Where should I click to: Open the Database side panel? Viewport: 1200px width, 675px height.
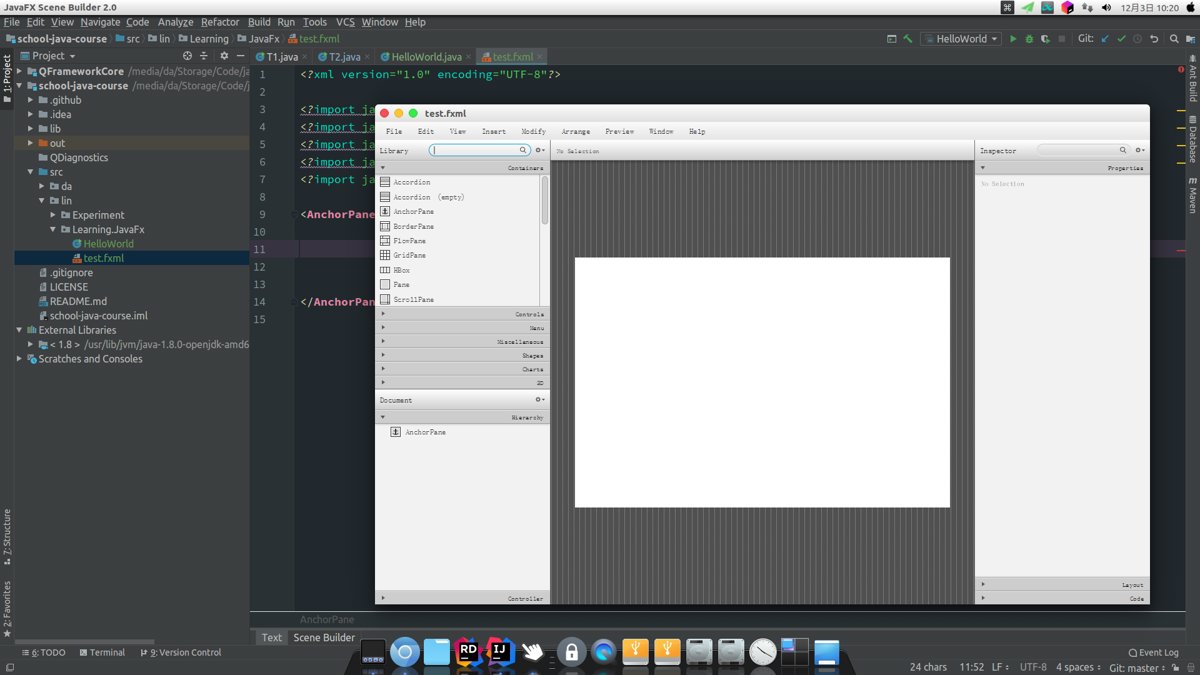(1192, 138)
